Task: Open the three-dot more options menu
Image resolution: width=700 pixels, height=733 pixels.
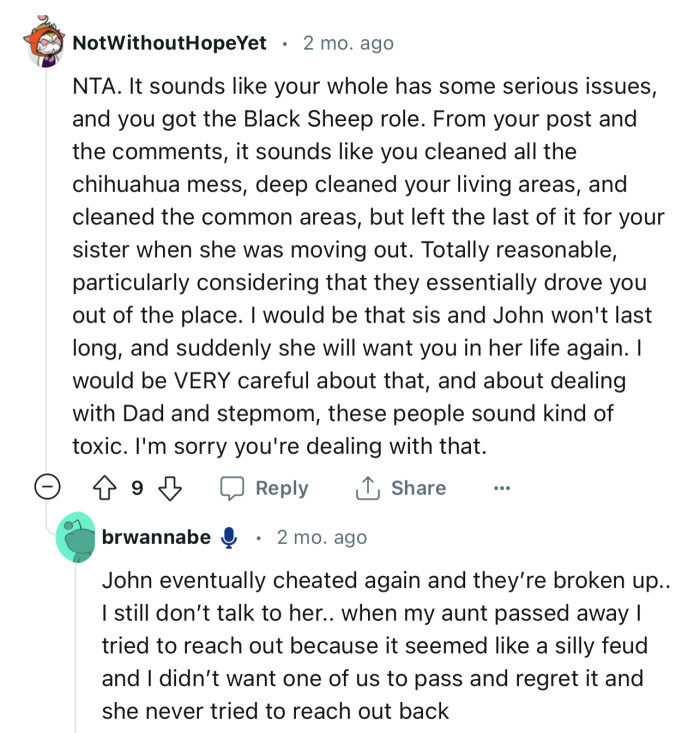Action: pyautogui.click(x=501, y=488)
